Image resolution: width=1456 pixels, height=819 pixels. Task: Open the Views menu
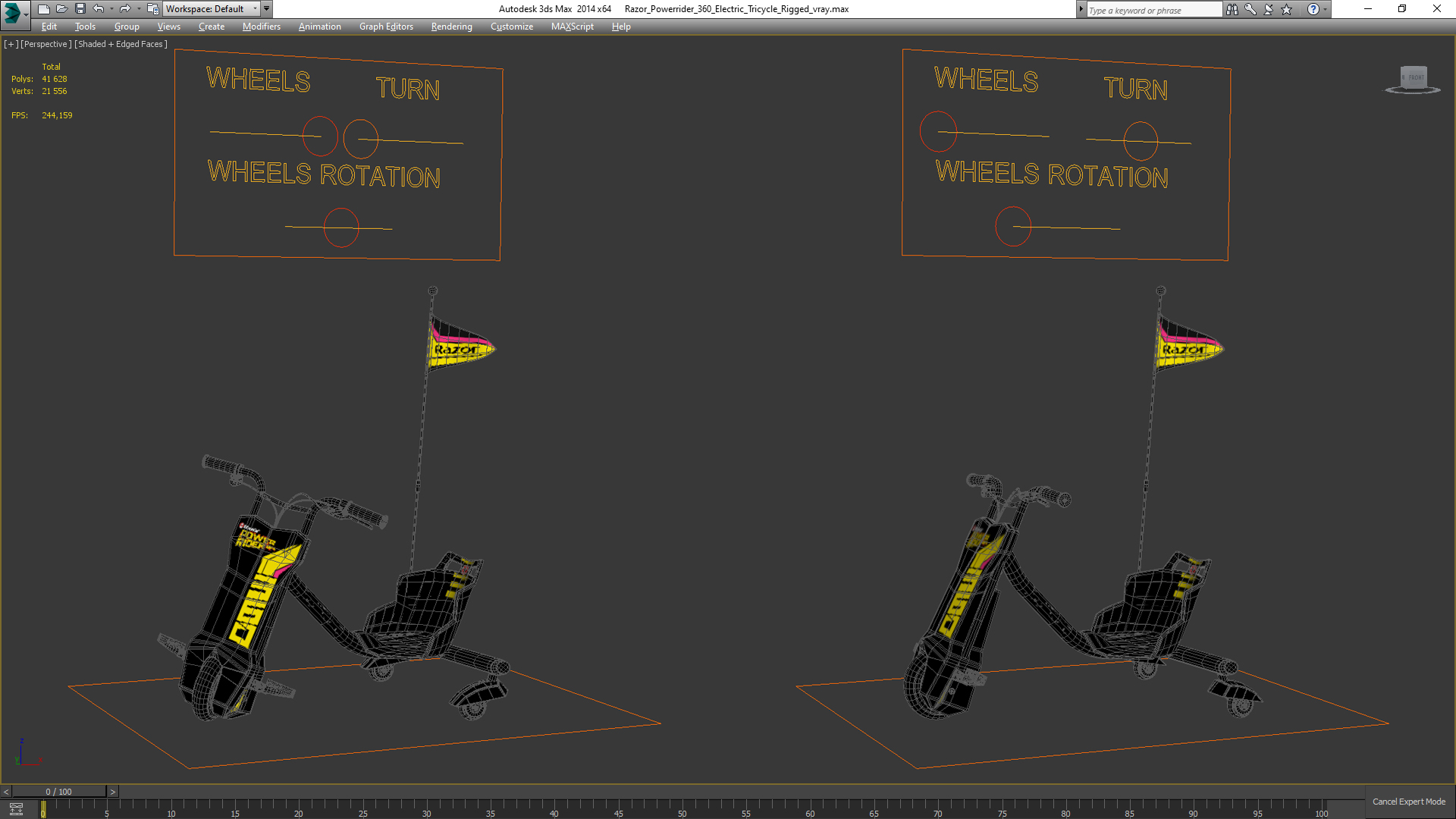168,27
